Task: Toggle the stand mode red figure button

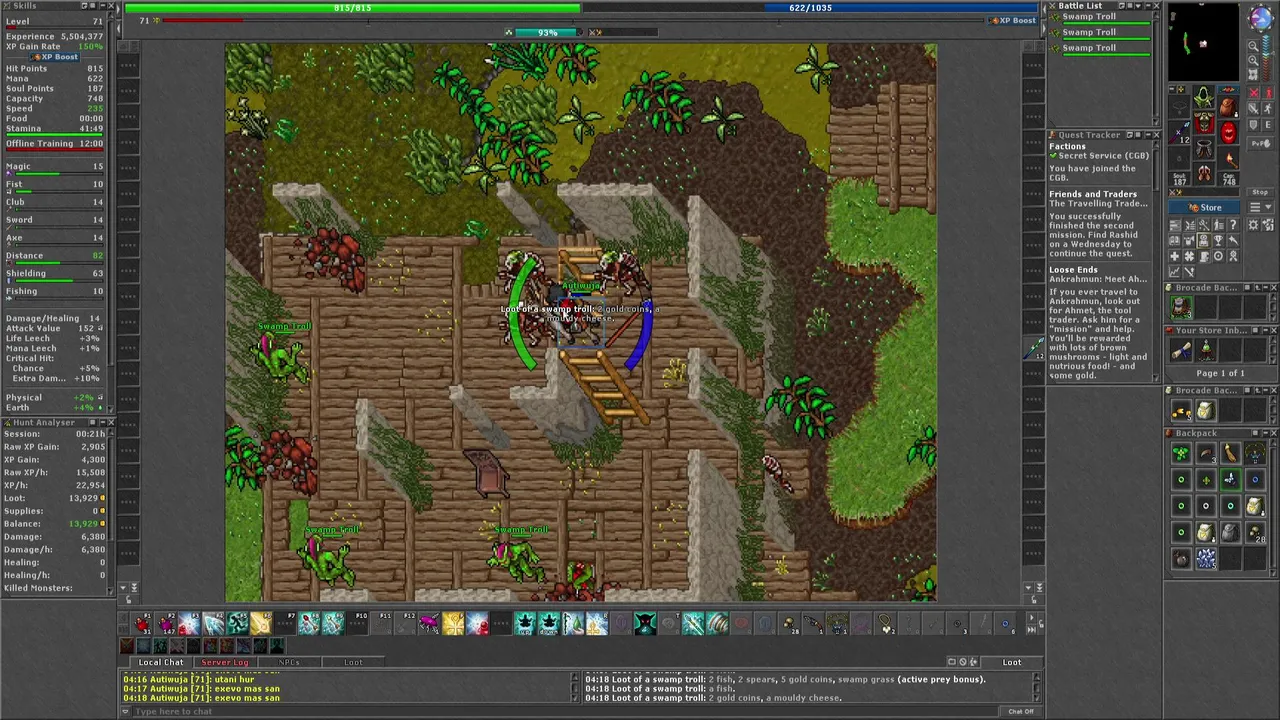Action: click(x=1268, y=92)
